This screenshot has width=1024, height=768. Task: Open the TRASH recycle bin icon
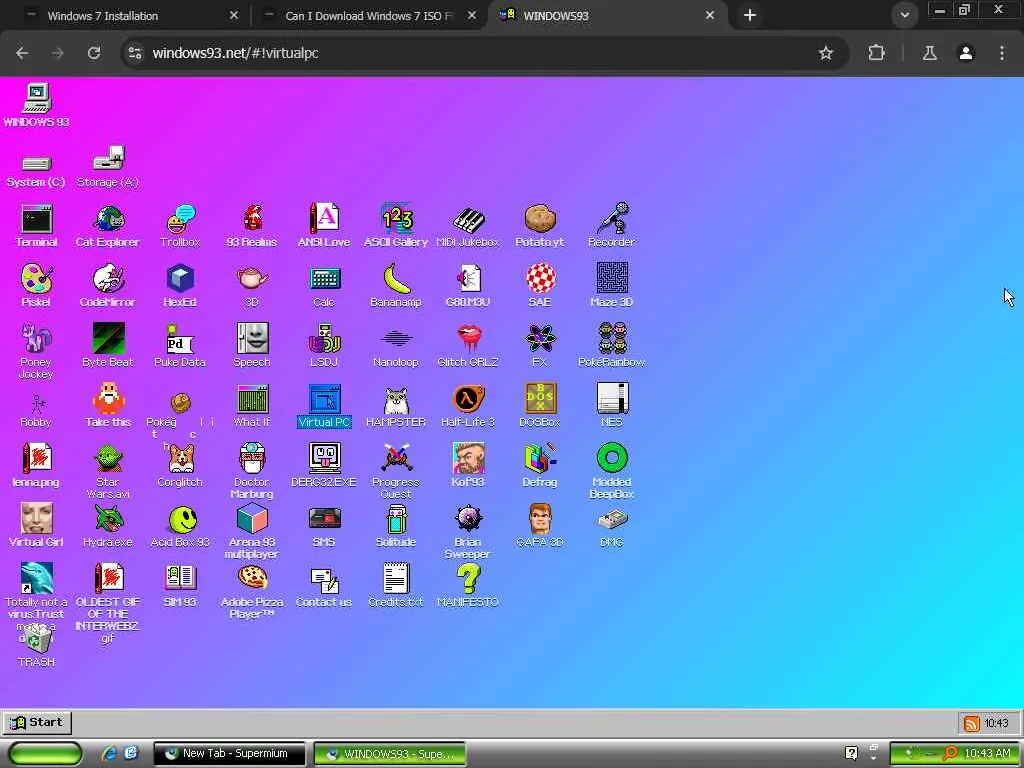pyautogui.click(x=37, y=646)
